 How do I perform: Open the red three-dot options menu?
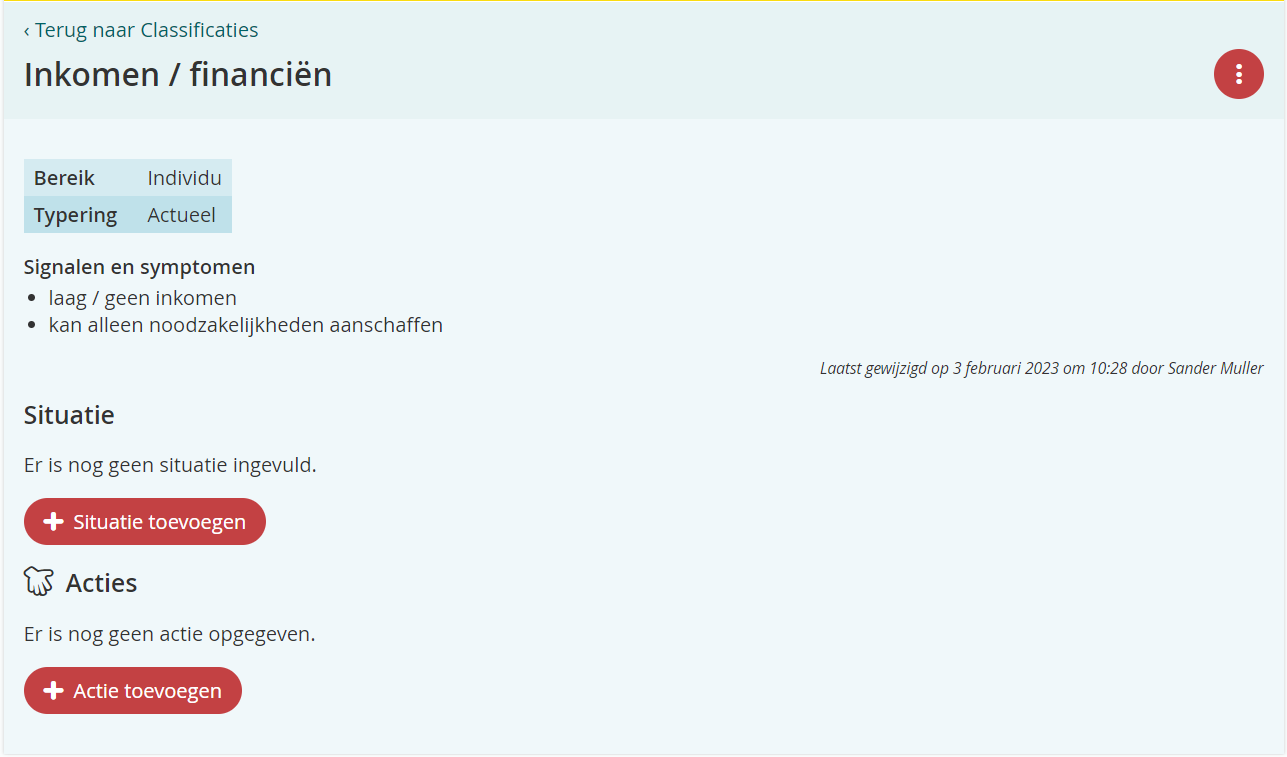pyautogui.click(x=1238, y=74)
